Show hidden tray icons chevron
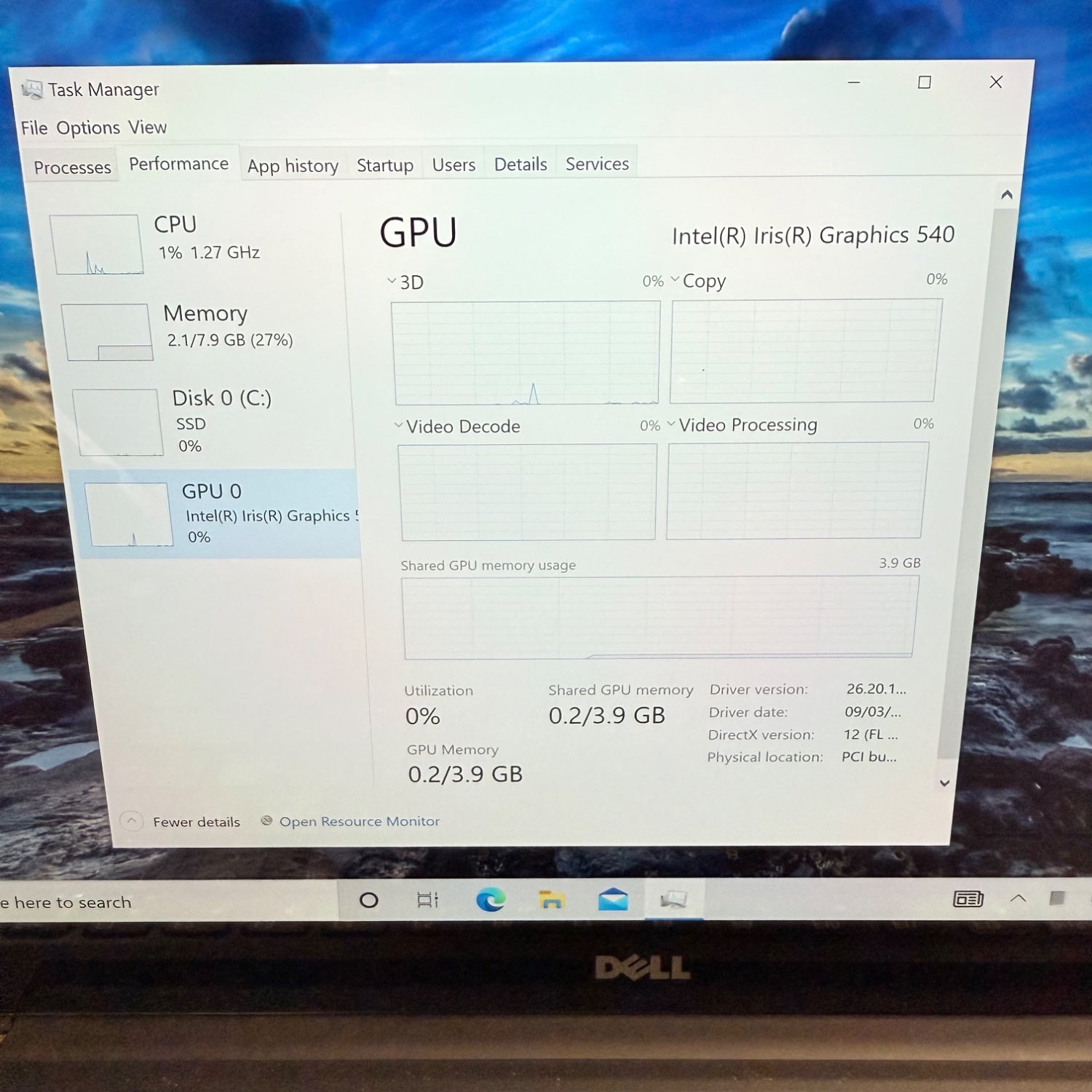This screenshot has height=1092, width=1092. (1018, 898)
